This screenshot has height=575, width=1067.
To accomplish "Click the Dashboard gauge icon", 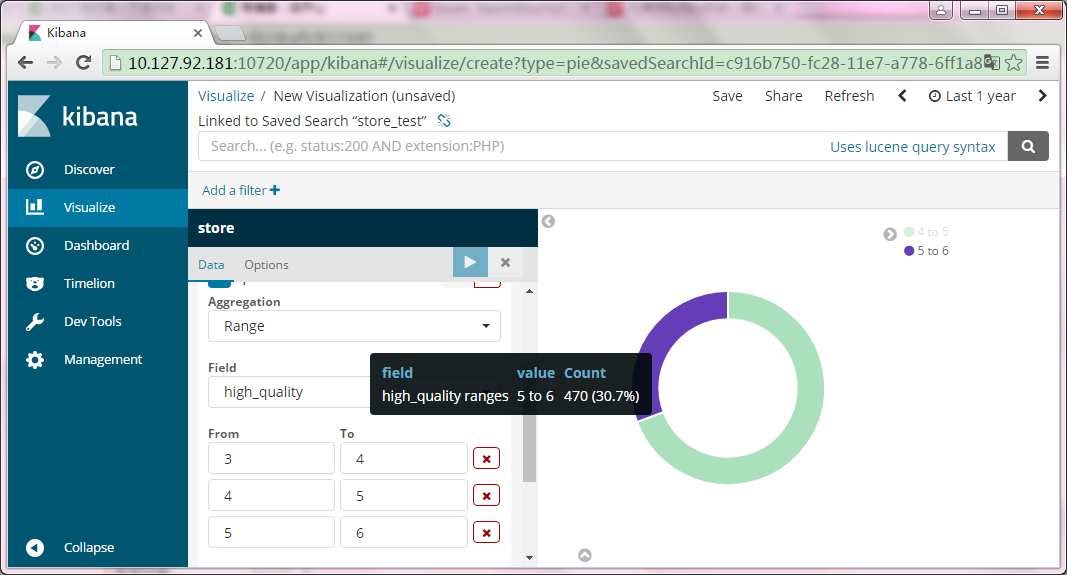I will pyautogui.click(x=35, y=246).
